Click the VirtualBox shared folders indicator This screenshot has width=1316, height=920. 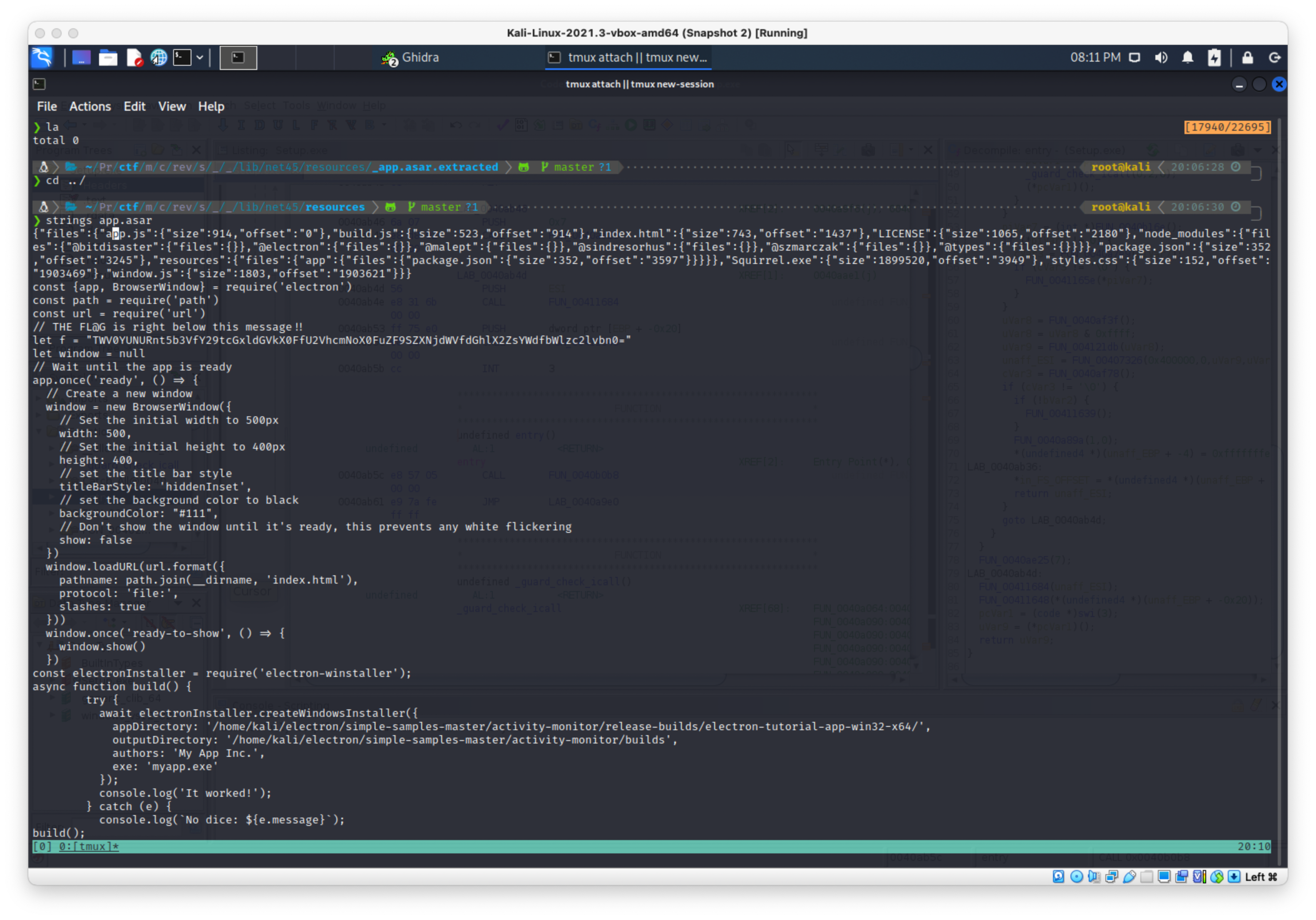click(1147, 876)
